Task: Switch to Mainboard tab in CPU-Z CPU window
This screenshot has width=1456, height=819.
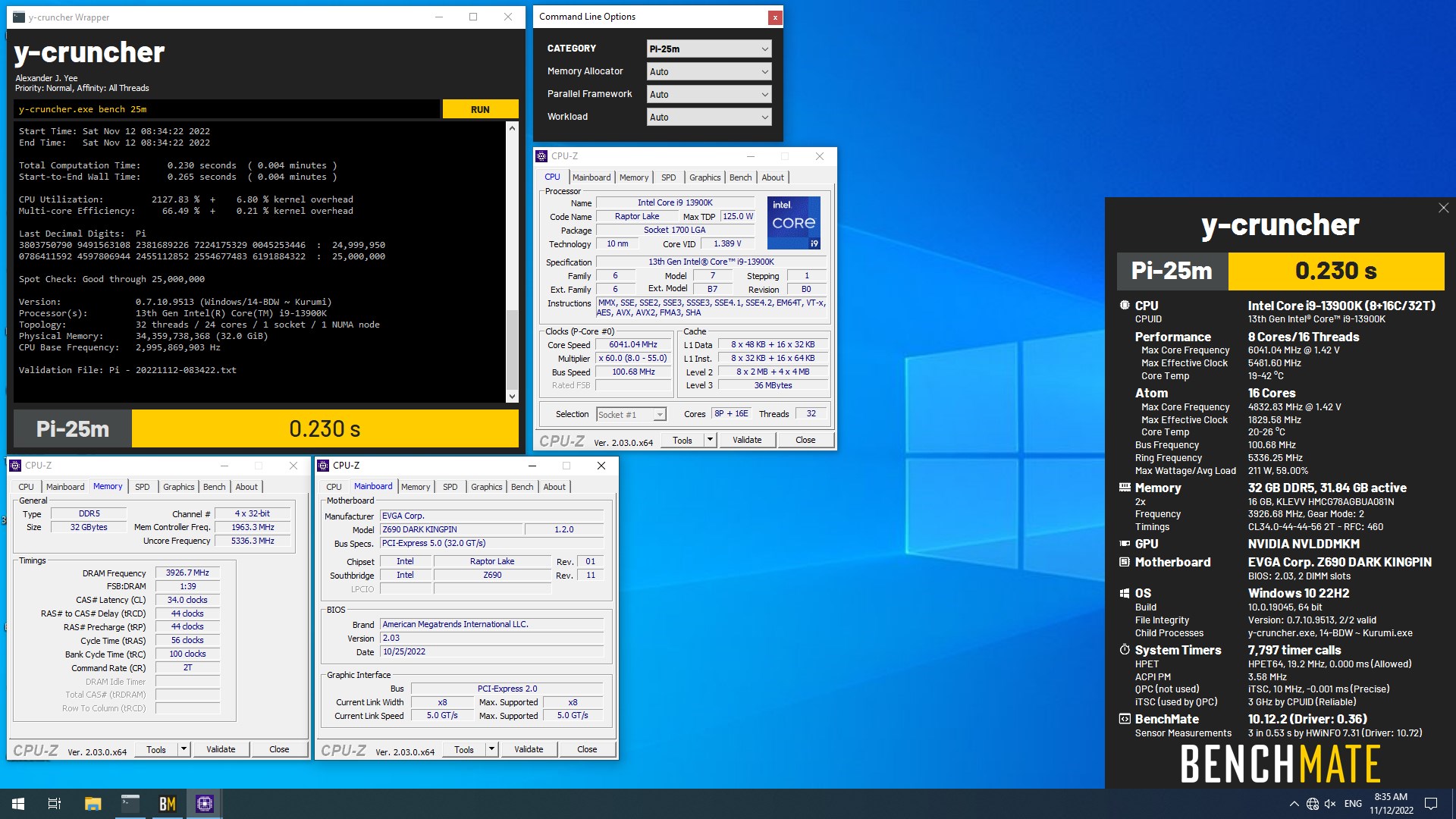Action: [591, 177]
